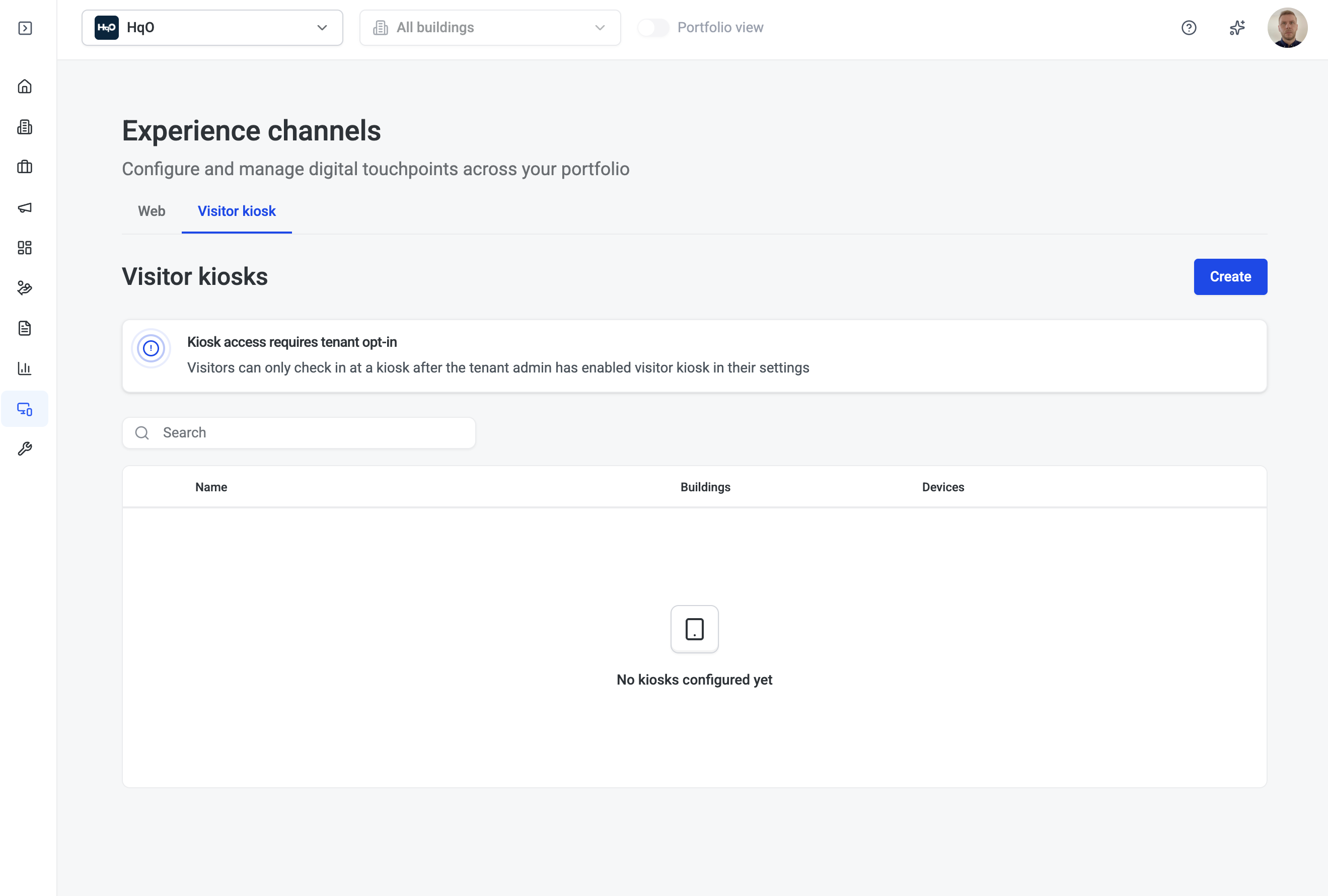Open the megaphone announcements icon

(x=25, y=207)
